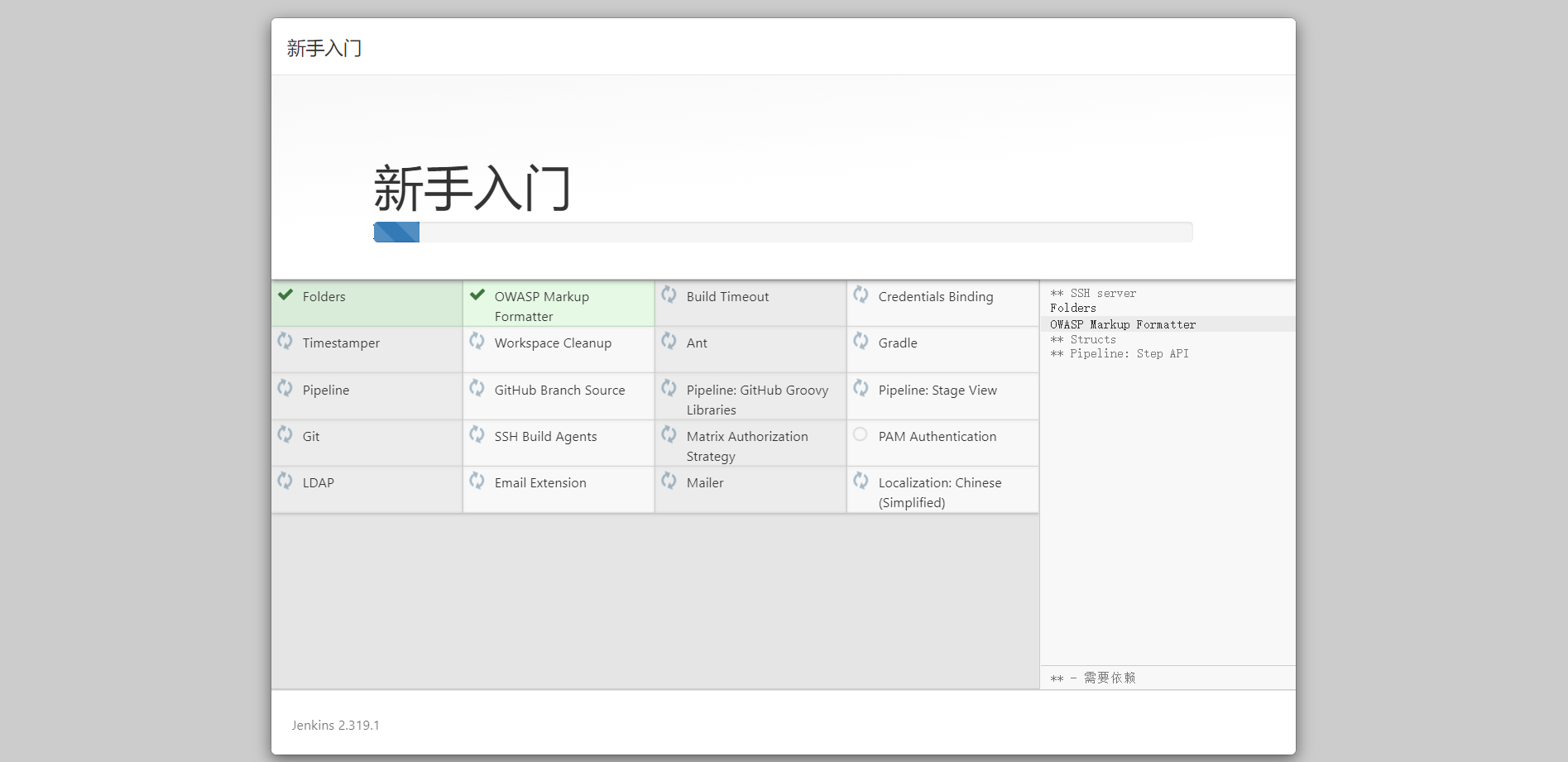Click the spinner beside Matrix Authorization Strategy
The image size is (1568, 762).
tap(669, 434)
